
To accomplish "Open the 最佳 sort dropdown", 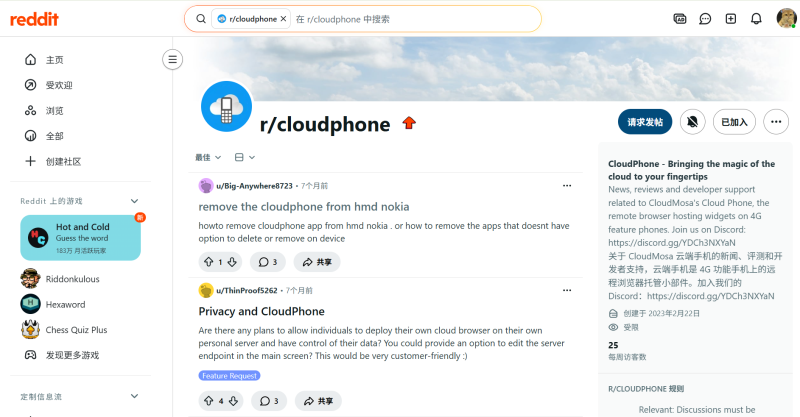I will [208, 157].
